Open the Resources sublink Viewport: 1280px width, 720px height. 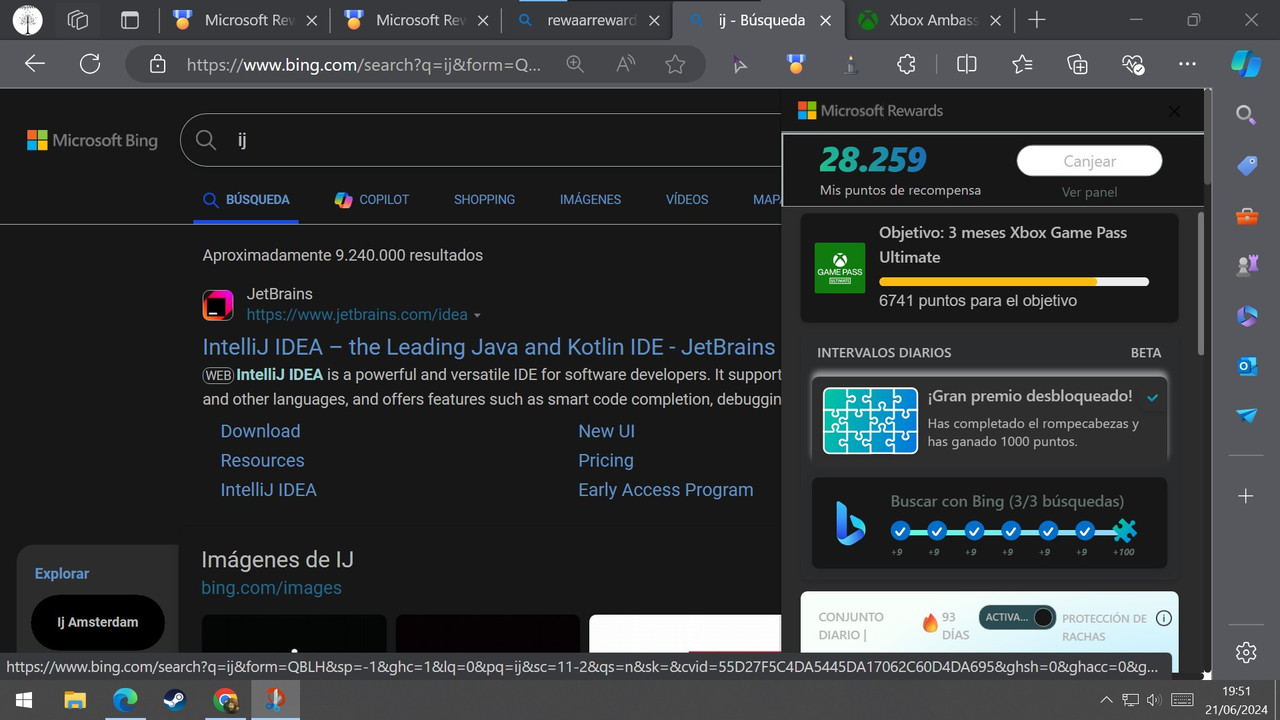(x=262, y=460)
